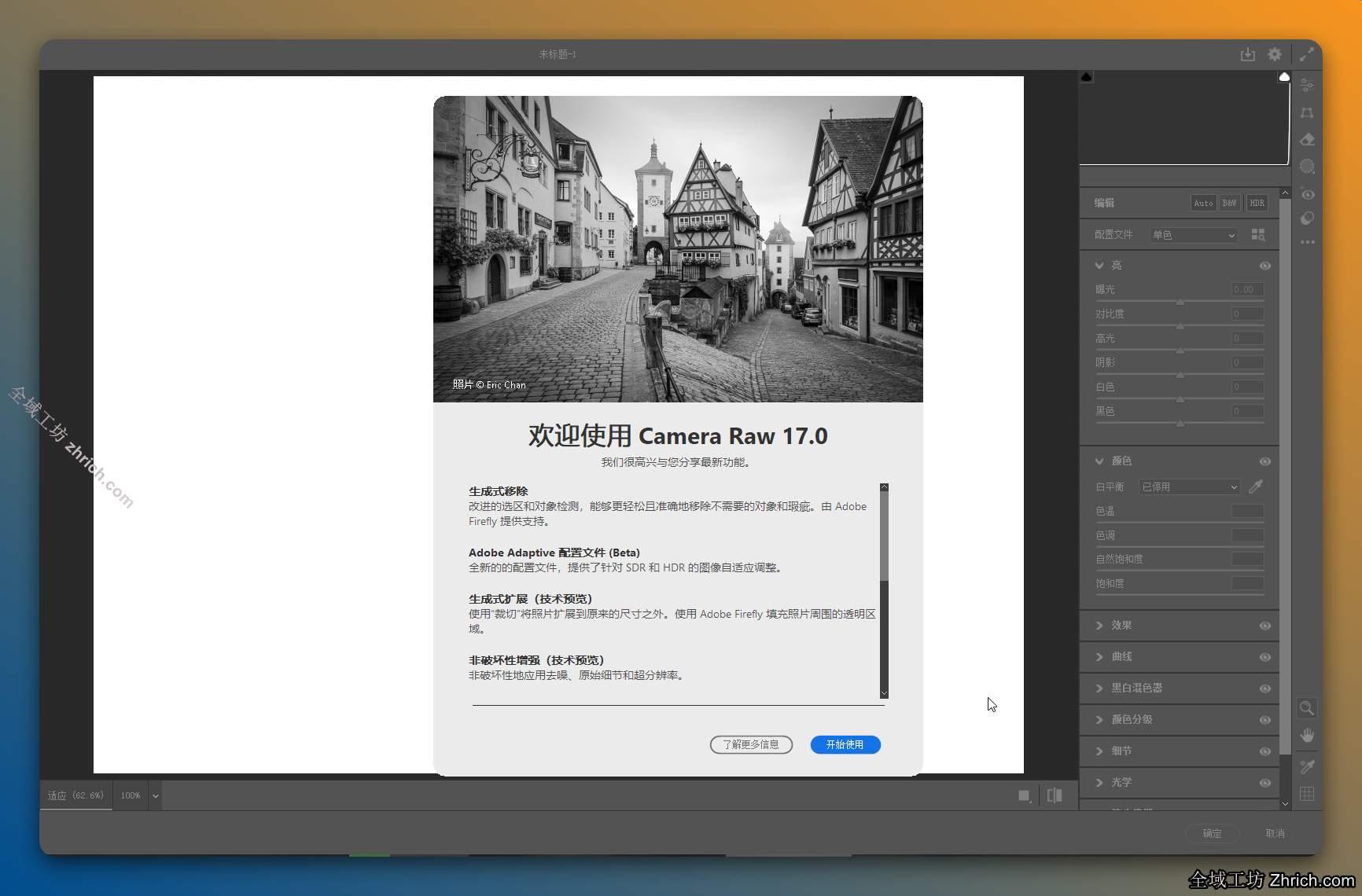
Task: Open the Masking tool
Action: 1307,167
